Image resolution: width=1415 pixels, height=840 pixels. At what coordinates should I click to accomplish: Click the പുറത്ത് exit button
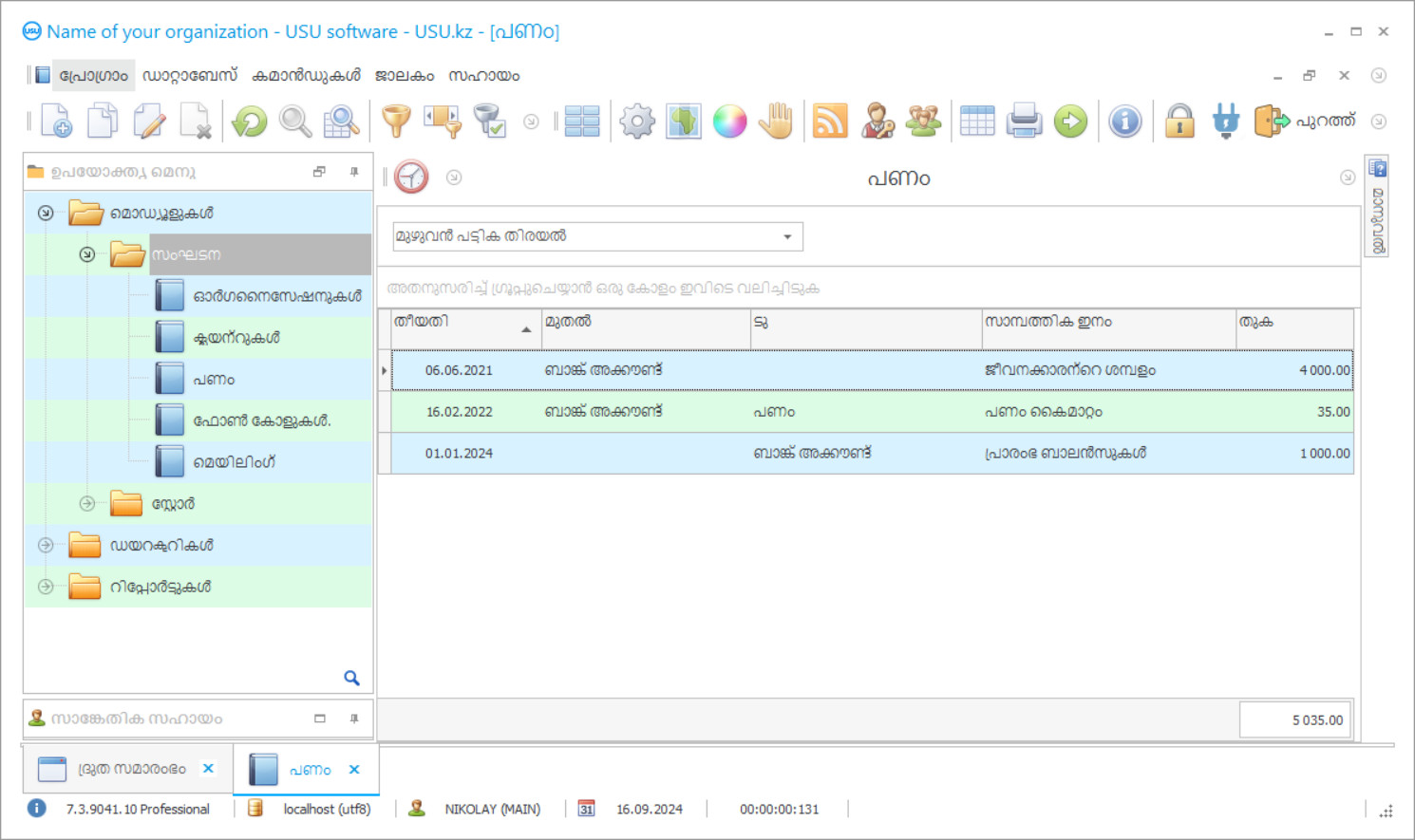click(1305, 121)
